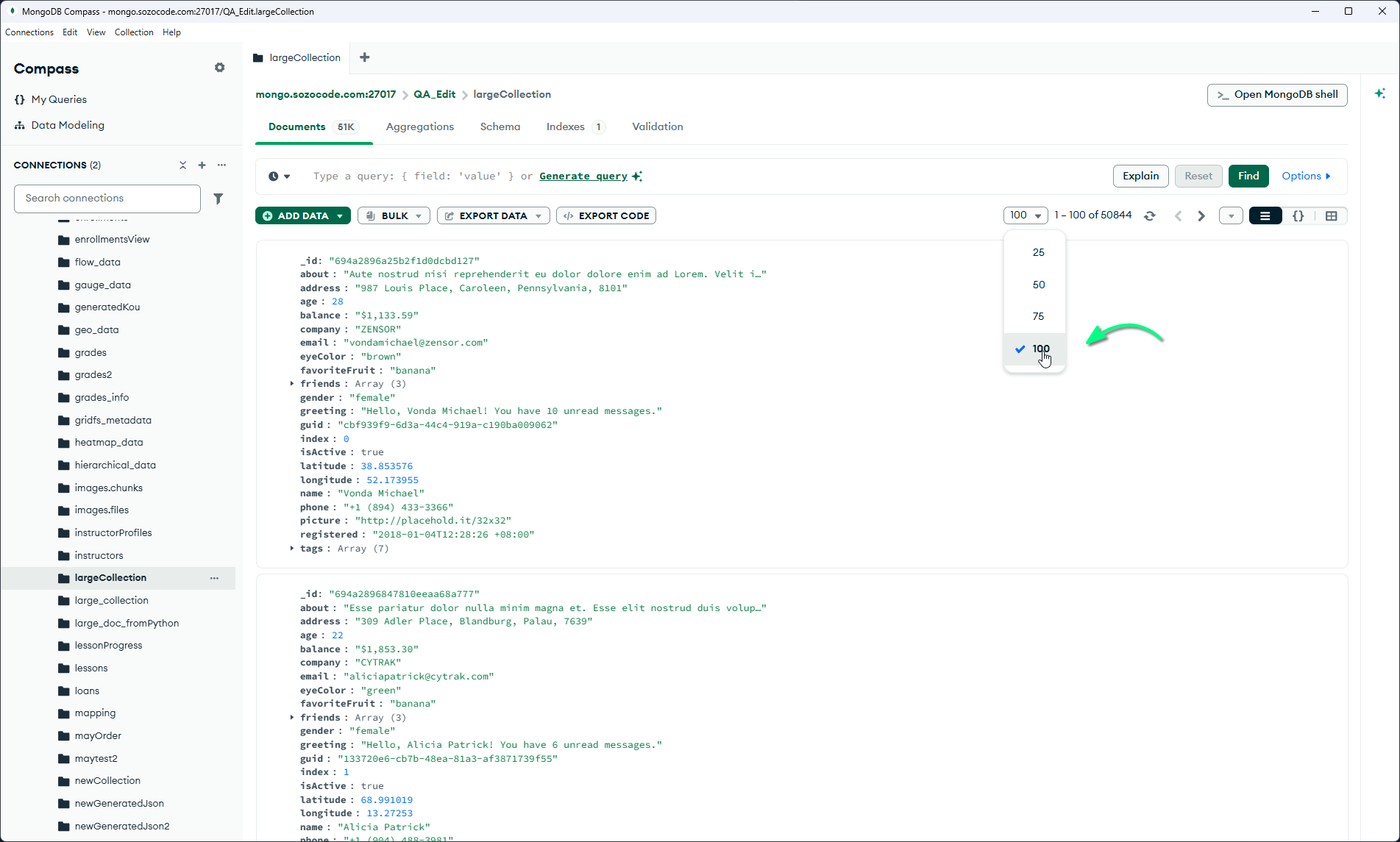
Task: Switch to Aggregations tab
Action: 420,127
